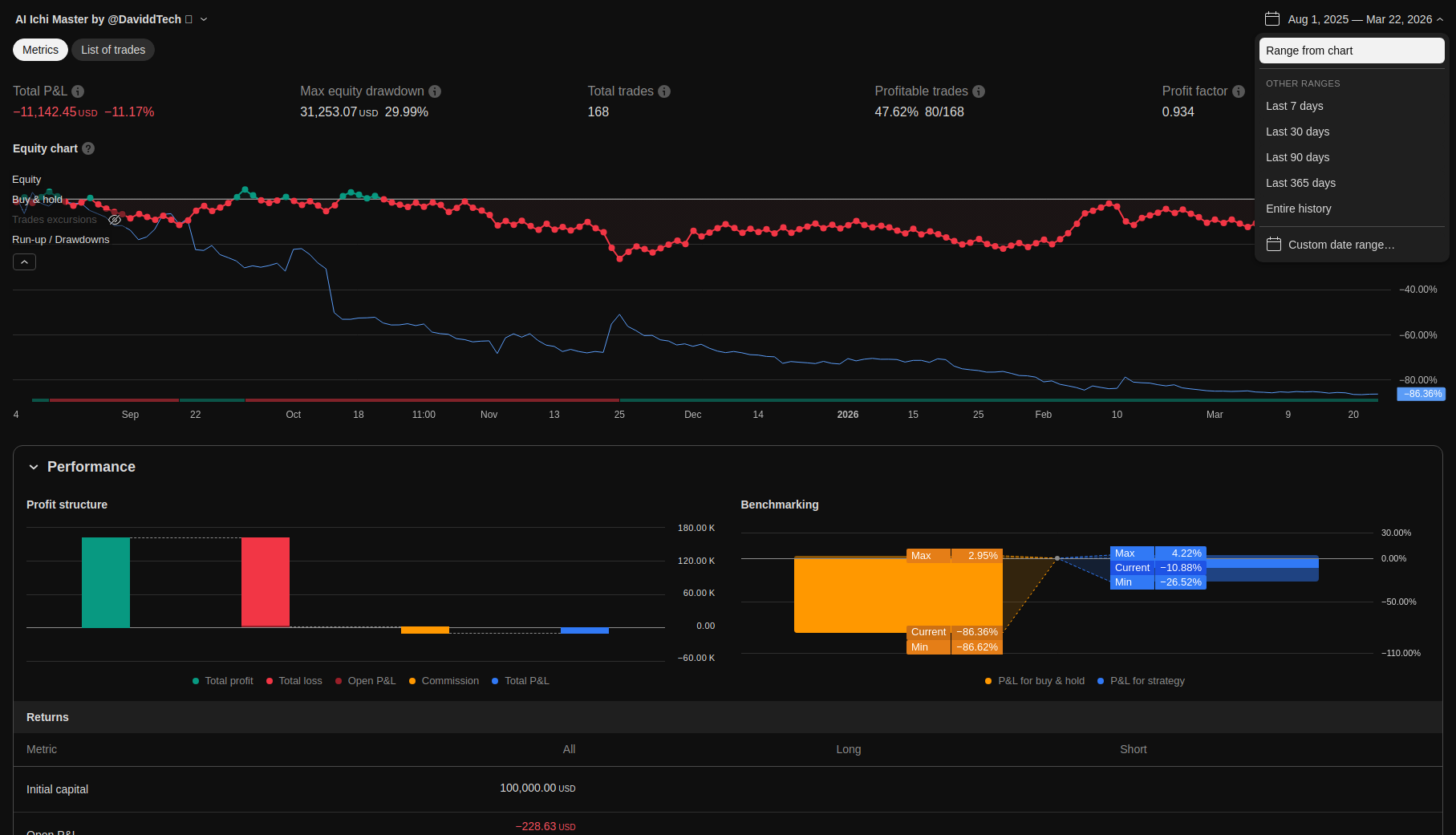Image resolution: width=1456 pixels, height=835 pixels.
Task: Collapse the equity chart legend
Action: (24, 262)
